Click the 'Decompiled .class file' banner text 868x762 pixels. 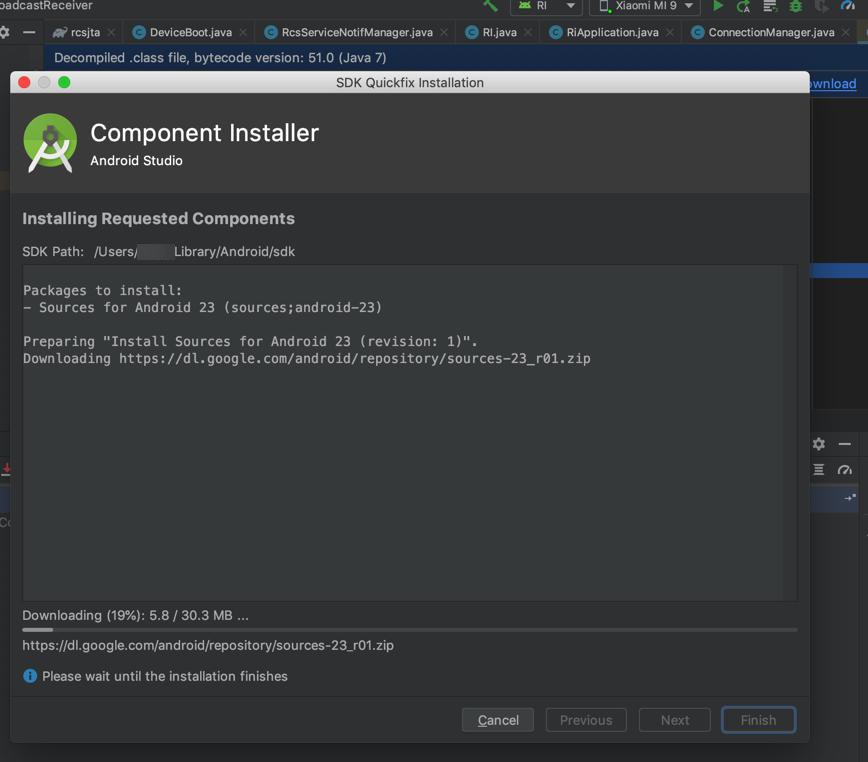pyautogui.click(x=220, y=58)
